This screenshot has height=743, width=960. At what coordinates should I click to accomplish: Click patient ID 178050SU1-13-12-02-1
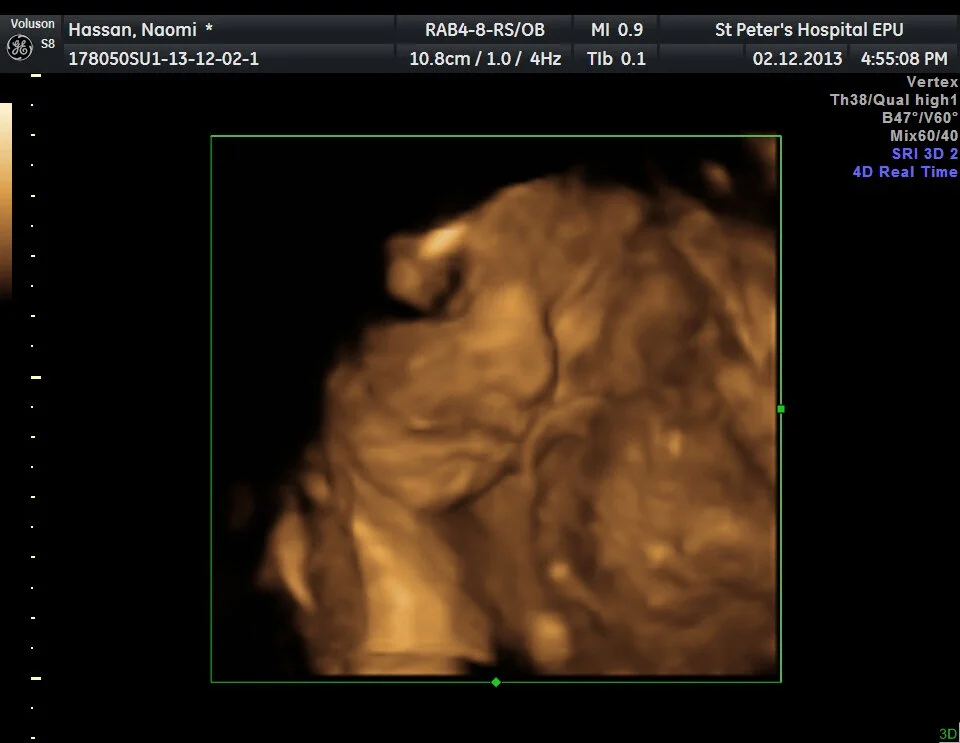coord(163,59)
